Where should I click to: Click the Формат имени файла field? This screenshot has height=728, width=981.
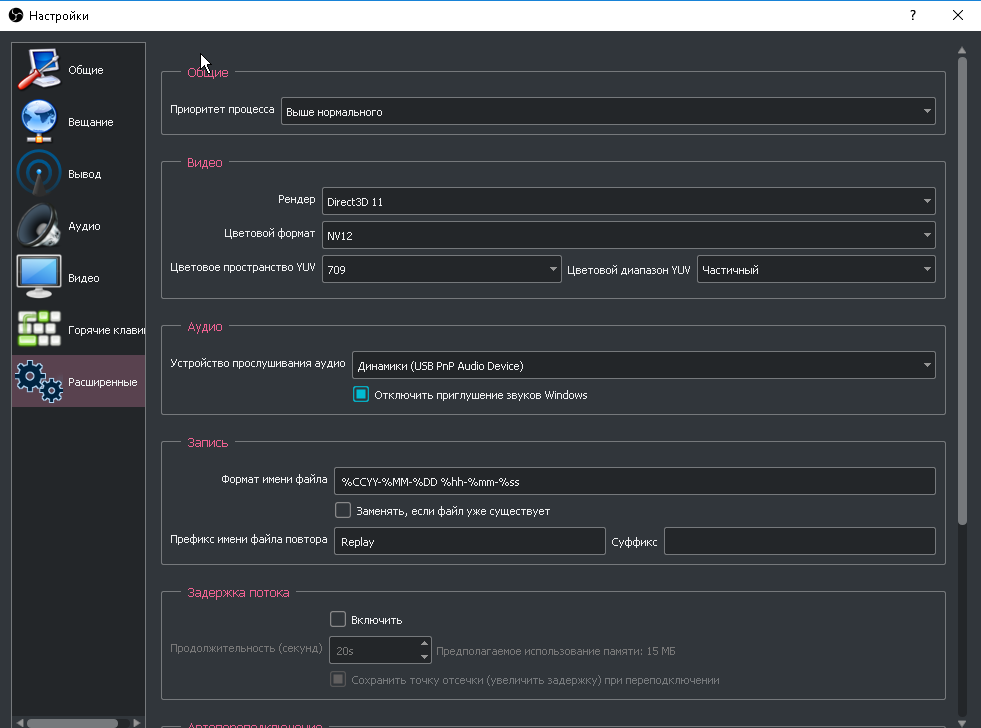point(635,481)
